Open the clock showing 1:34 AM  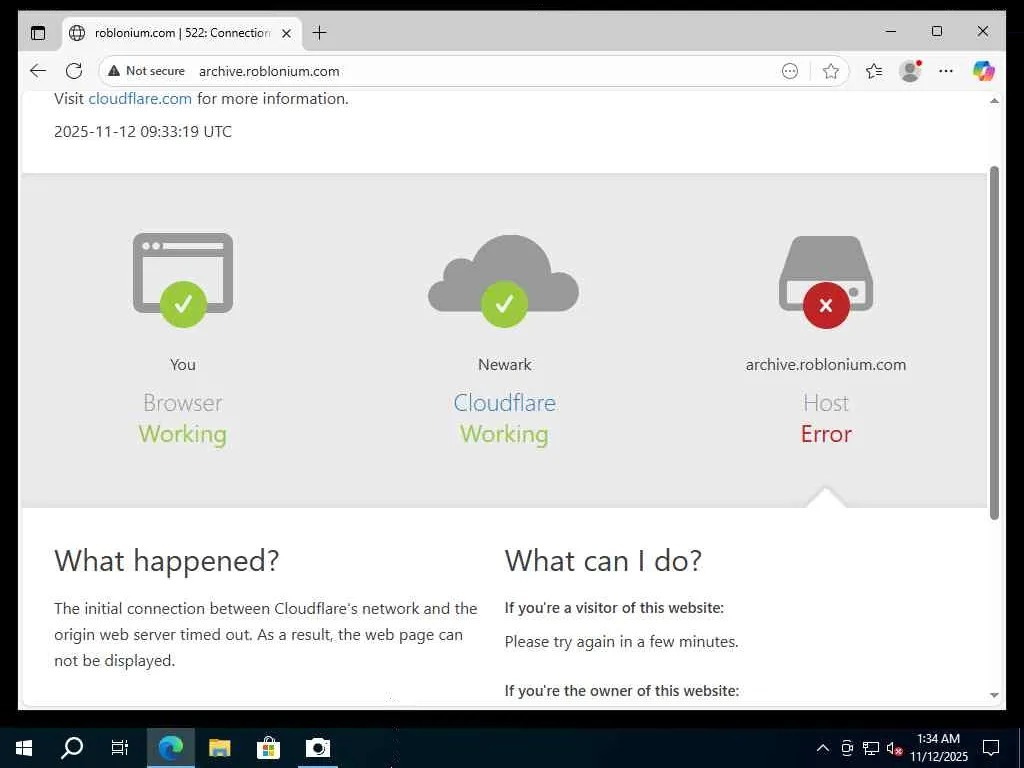(938, 748)
